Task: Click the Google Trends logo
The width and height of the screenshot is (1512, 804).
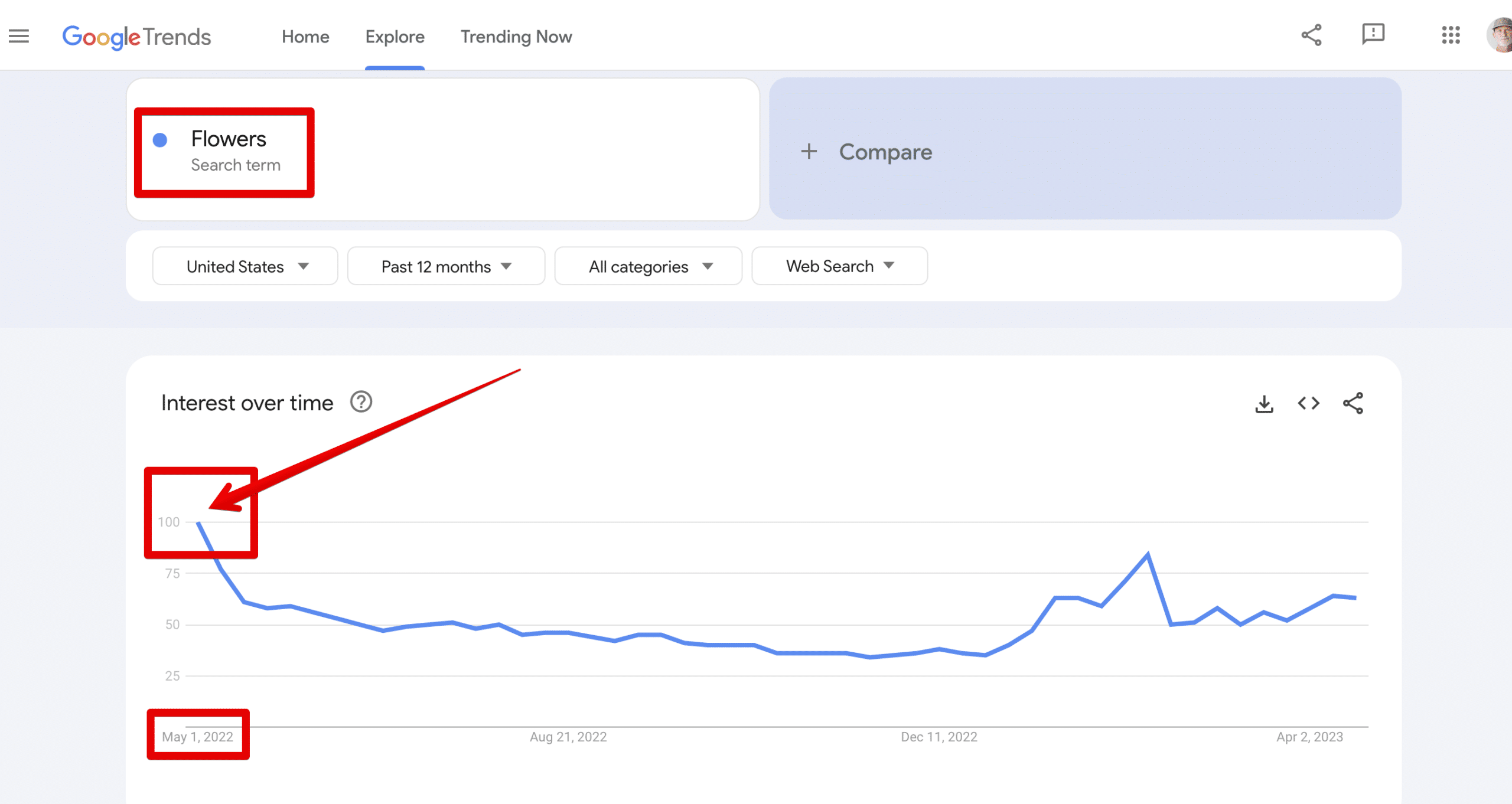Action: click(x=136, y=37)
